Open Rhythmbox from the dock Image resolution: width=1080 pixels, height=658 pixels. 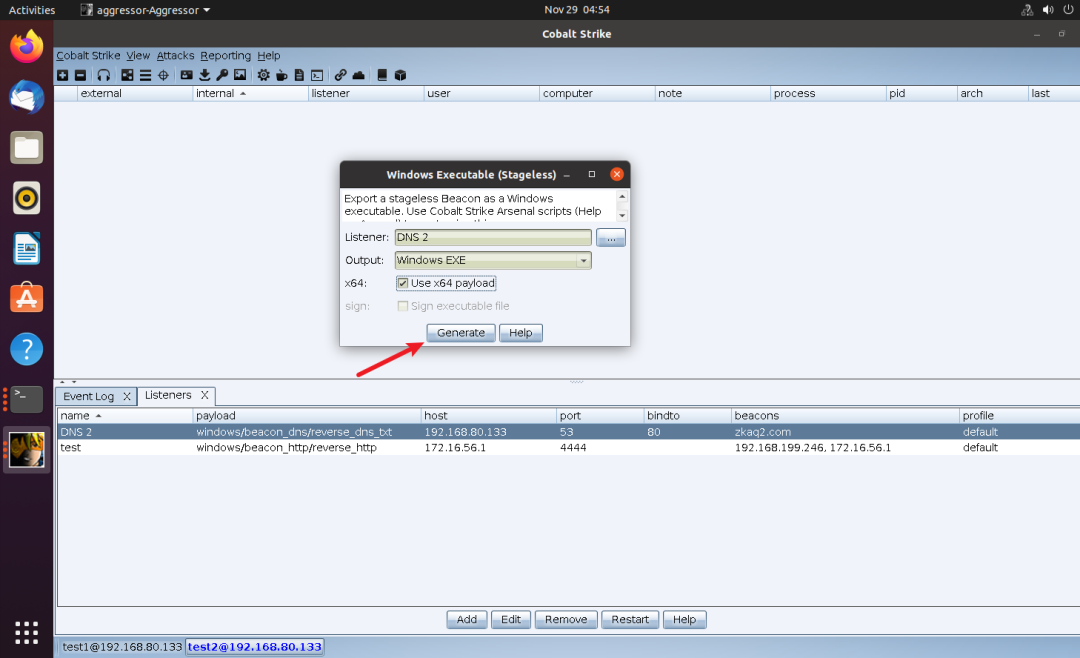pyautogui.click(x=27, y=198)
